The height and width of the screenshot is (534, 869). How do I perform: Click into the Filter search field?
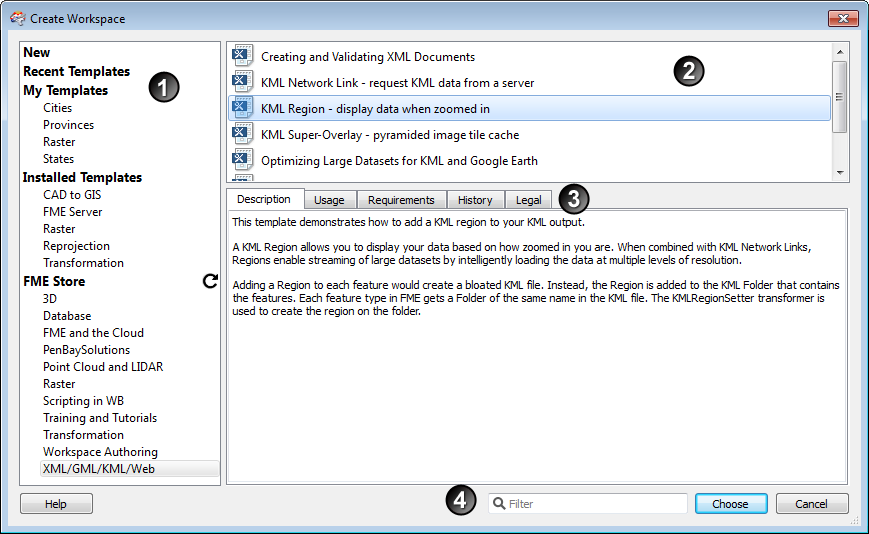(587, 504)
